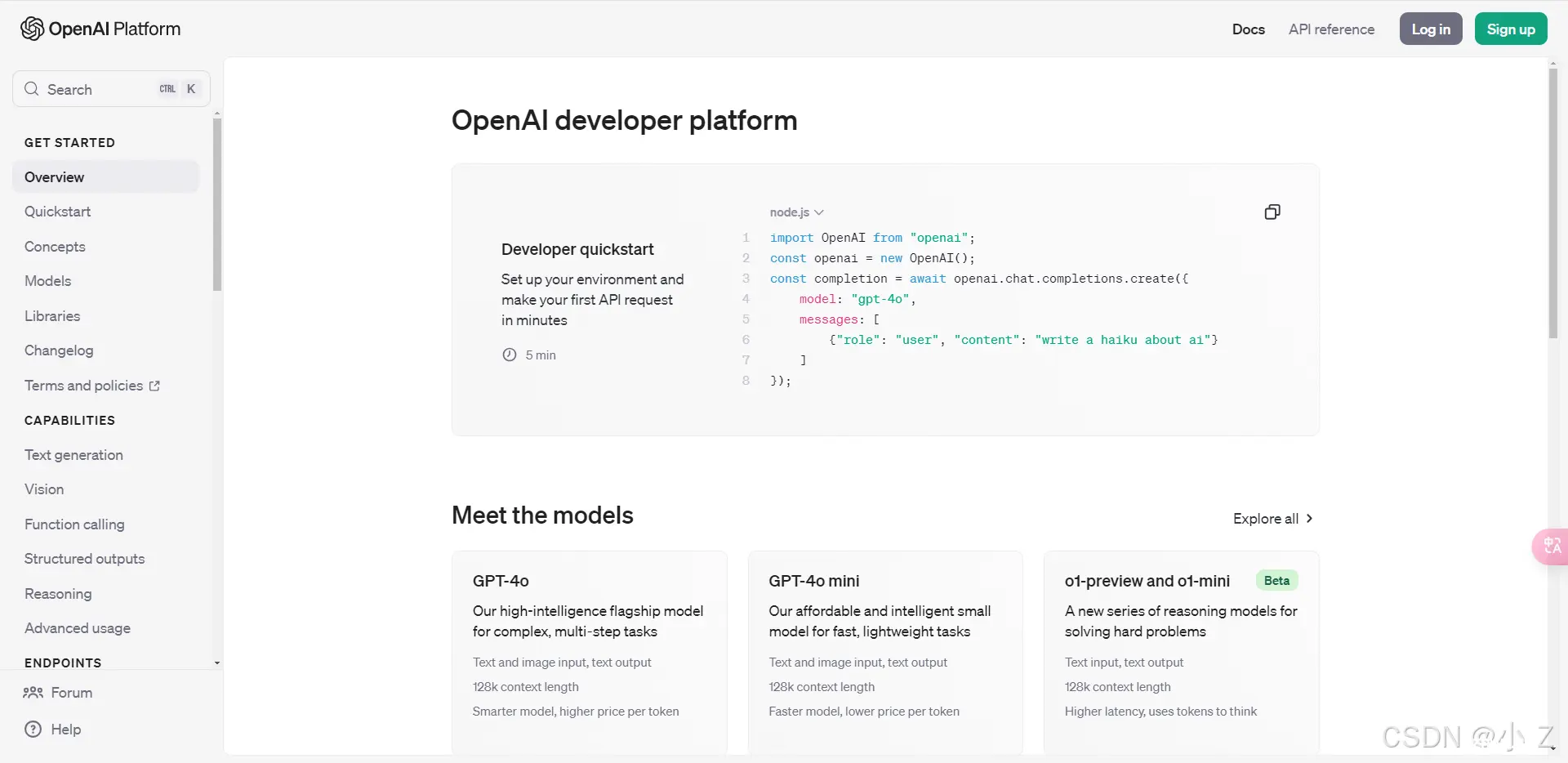Screen dimensions: 1568x763
Task: Click the 'Meet the models' heading
Action: pos(542,515)
